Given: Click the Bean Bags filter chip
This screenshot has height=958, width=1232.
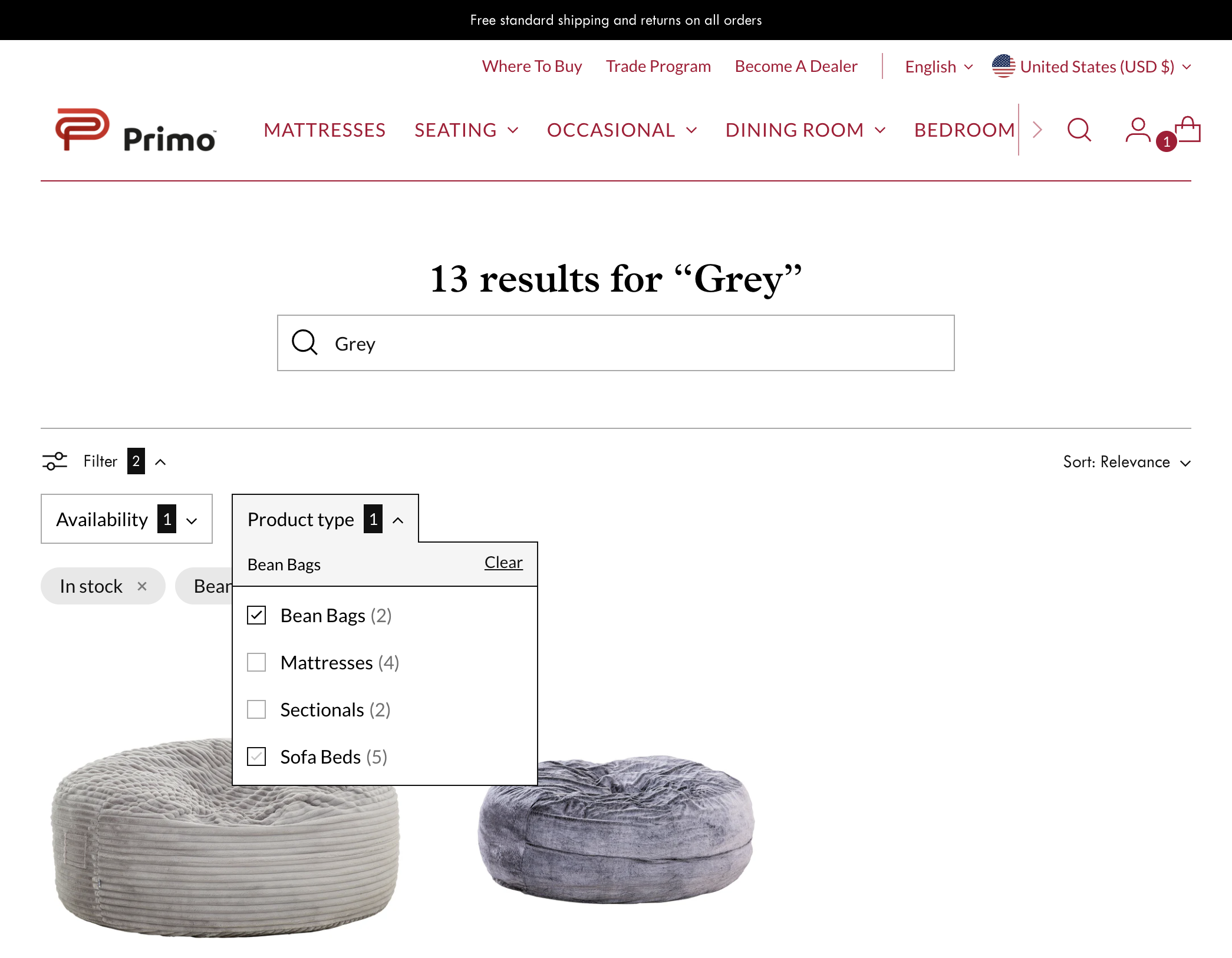Looking at the screenshot, I should click(205, 586).
